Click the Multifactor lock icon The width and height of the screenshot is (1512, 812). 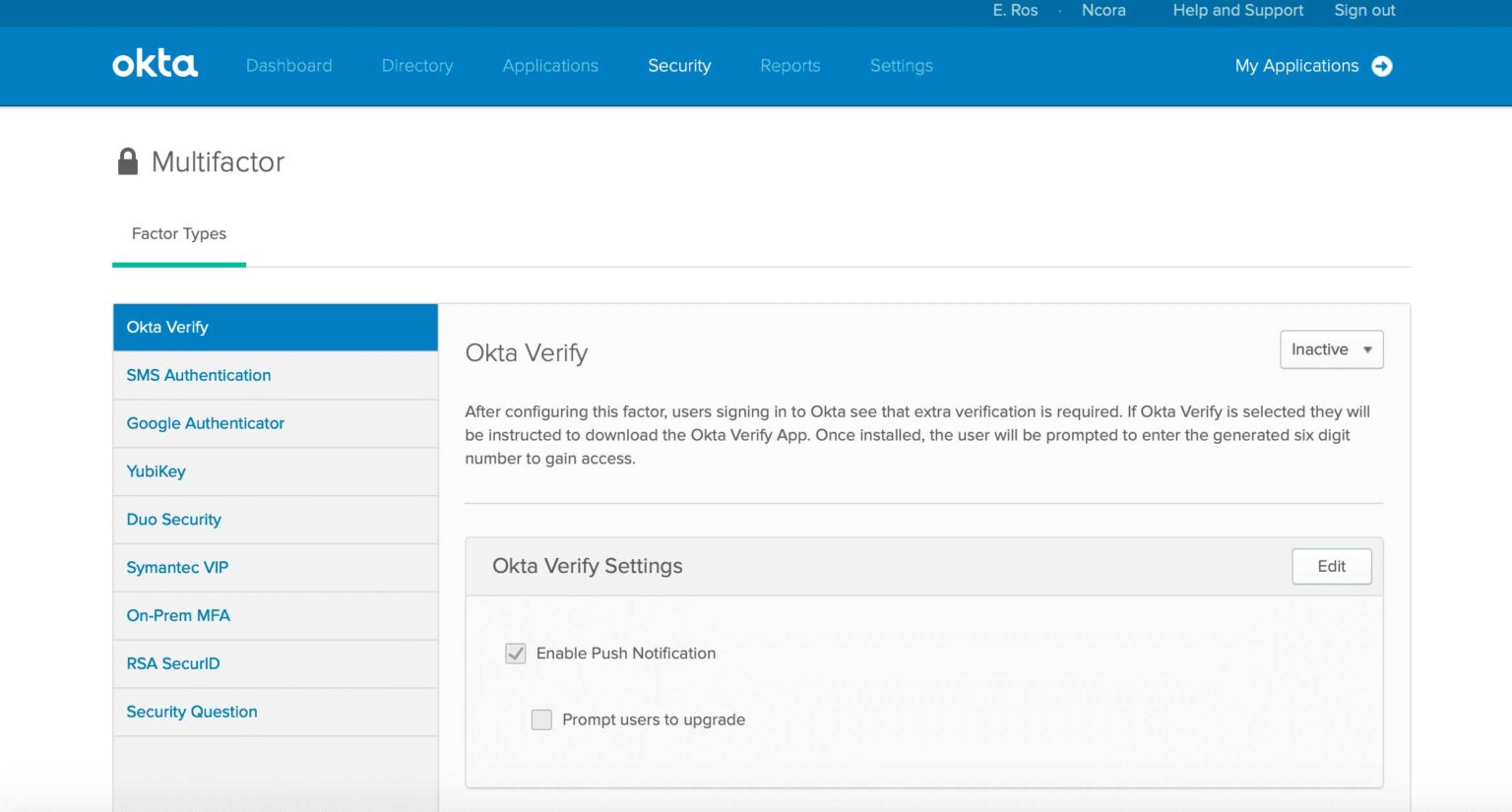coord(128,161)
